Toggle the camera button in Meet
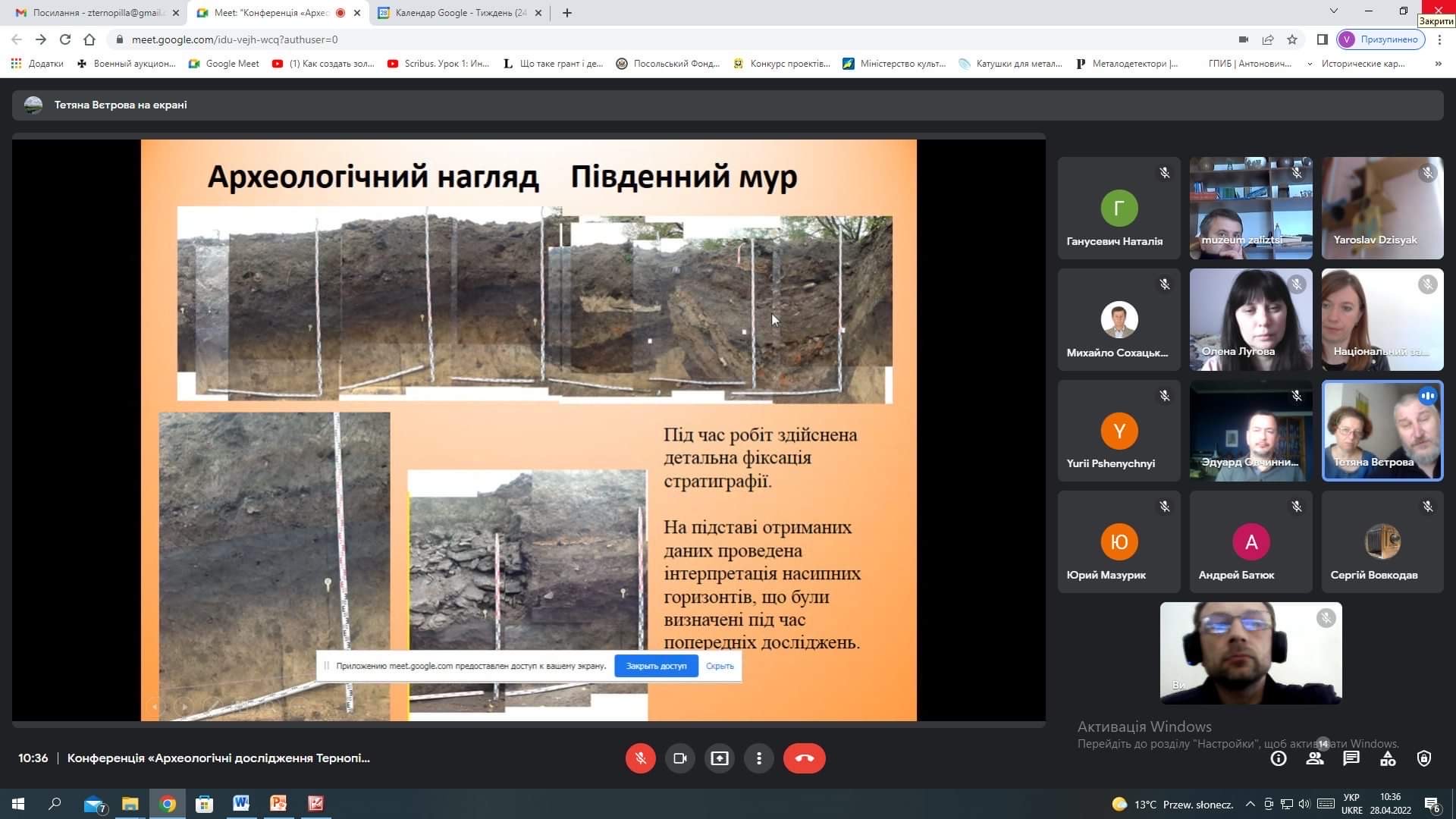 tap(679, 758)
